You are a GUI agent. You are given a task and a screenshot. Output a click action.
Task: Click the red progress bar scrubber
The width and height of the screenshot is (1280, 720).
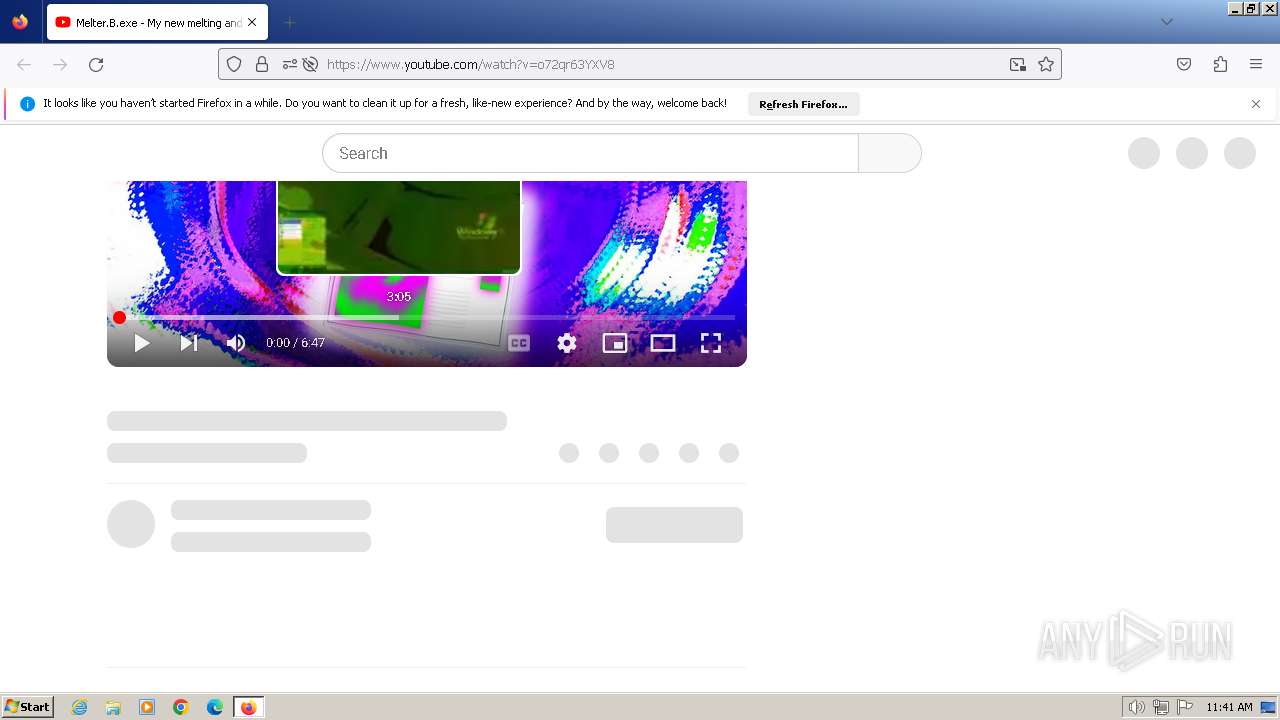point(119,318)
